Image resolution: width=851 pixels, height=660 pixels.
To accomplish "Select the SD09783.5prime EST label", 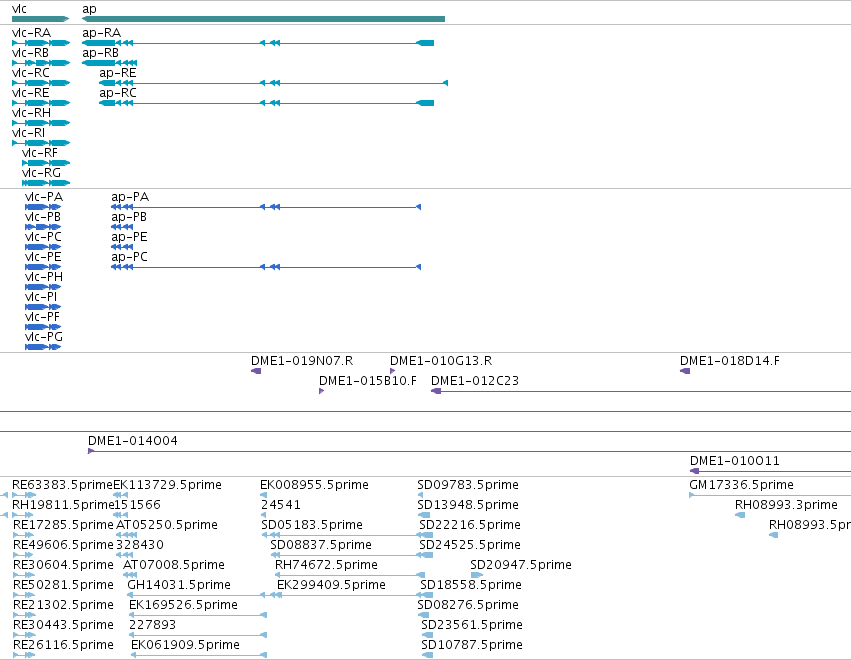I will tap(468, 485).
